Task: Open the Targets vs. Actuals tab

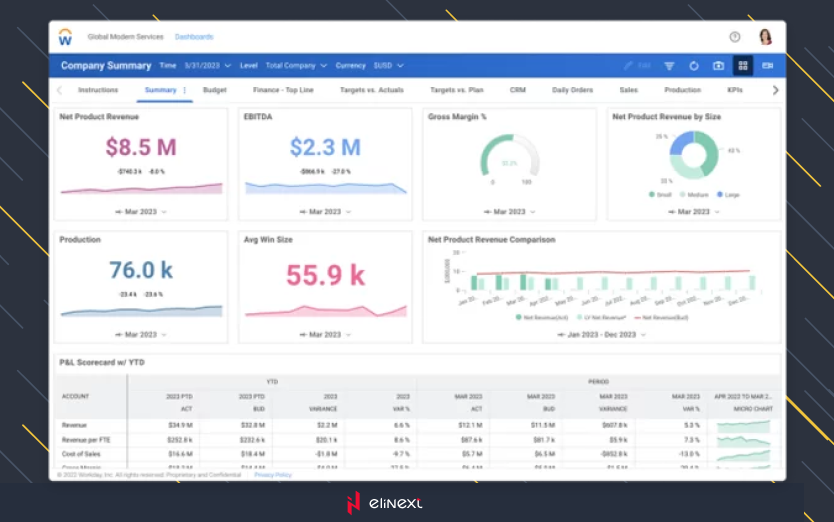Action: (x=371, y=90)
